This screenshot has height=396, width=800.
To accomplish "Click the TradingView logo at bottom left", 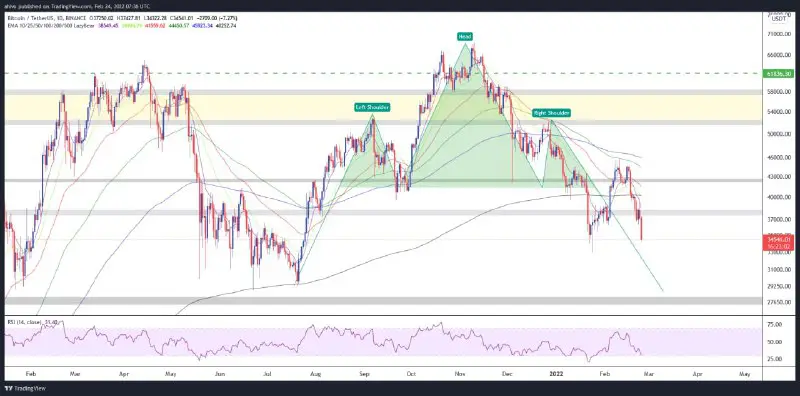I will pyautogui.click(x=18, y=388).
